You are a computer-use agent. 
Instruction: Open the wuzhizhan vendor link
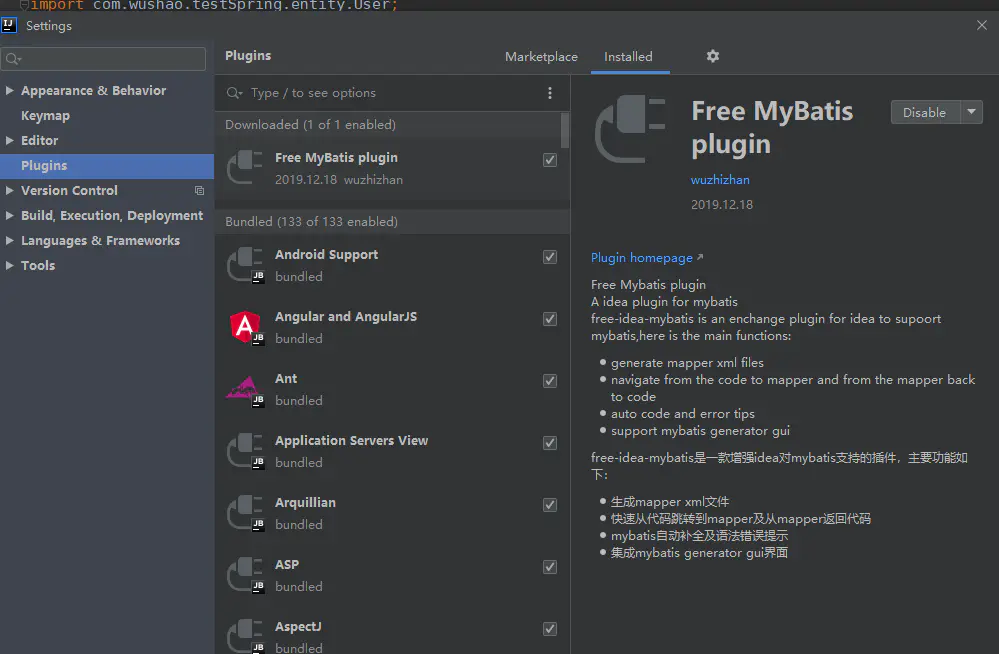[720, 180]
